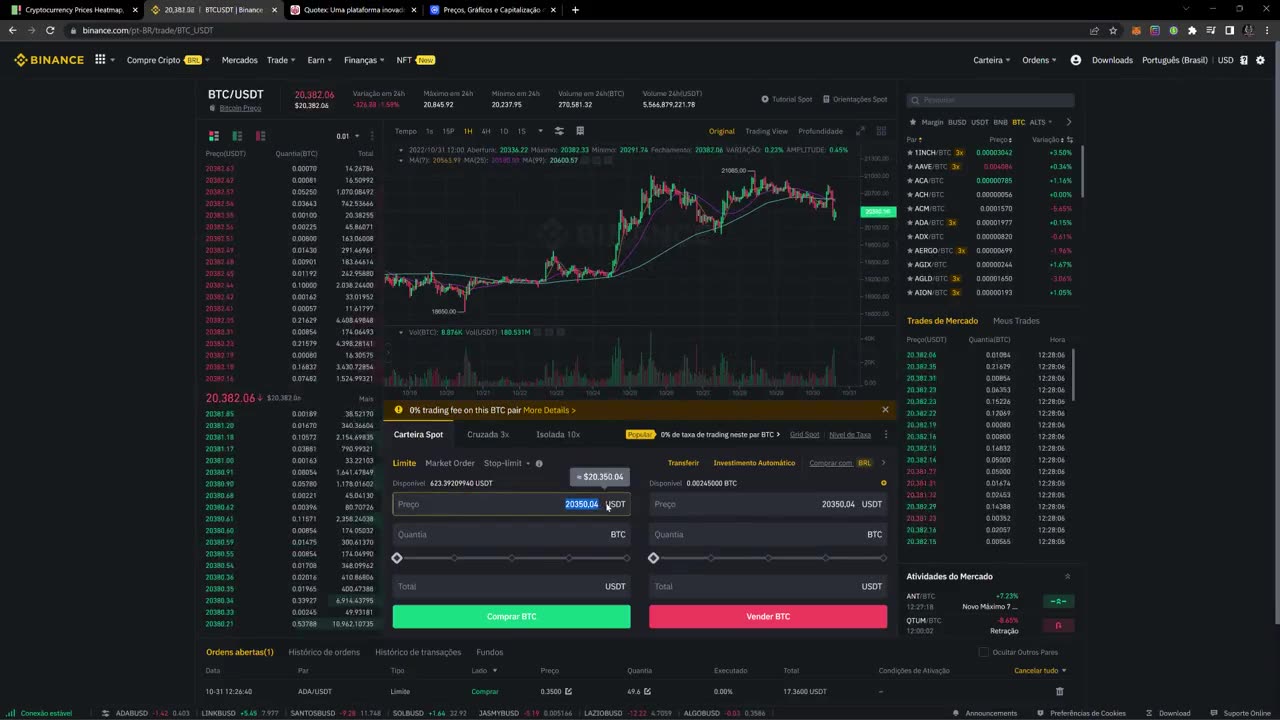The height and width of the screenshot is (720, 1280).
Task: Show only buy orders in order book
Action: point(237,135)
